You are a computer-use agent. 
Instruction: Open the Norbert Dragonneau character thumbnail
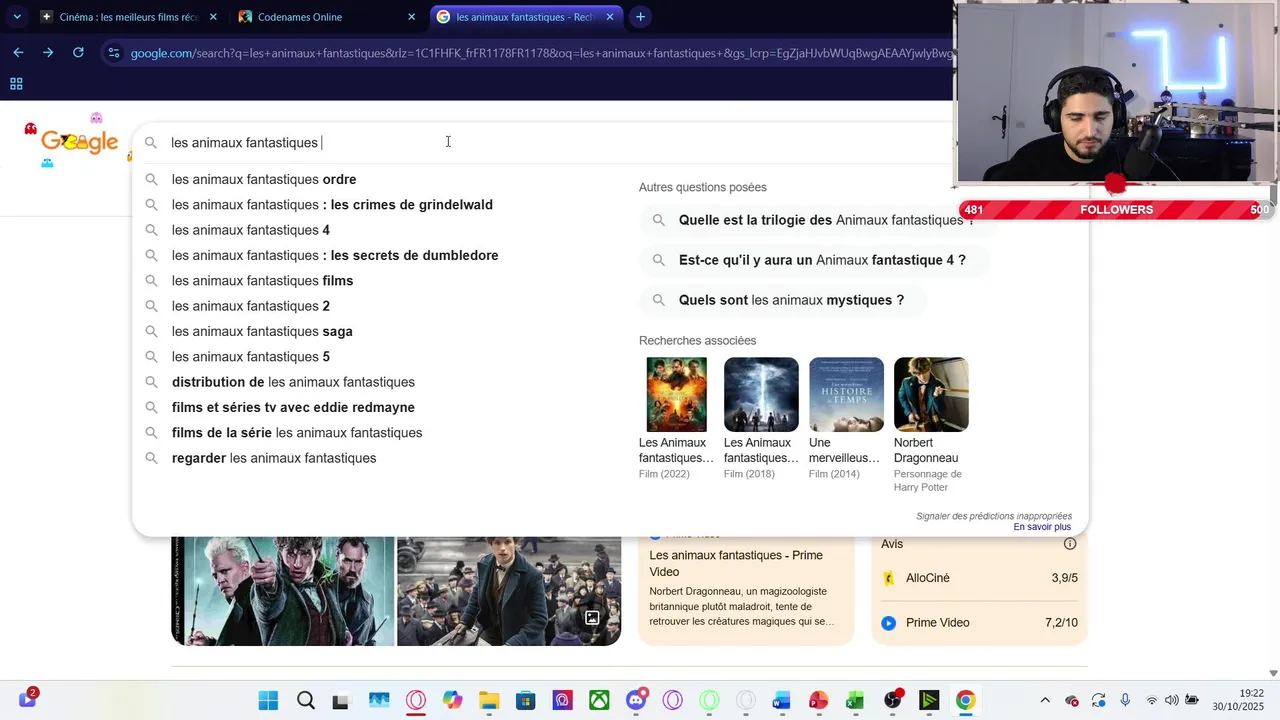tap(931, 394)
